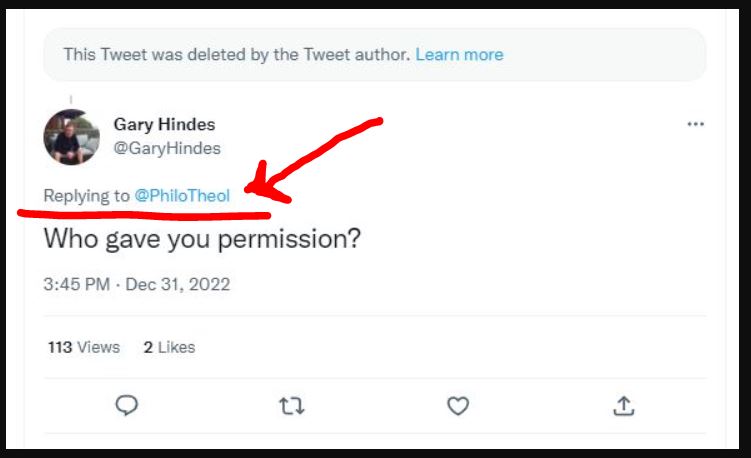Click the 3:45 PM time text
The image size is (751, 458).
point(76,284)
